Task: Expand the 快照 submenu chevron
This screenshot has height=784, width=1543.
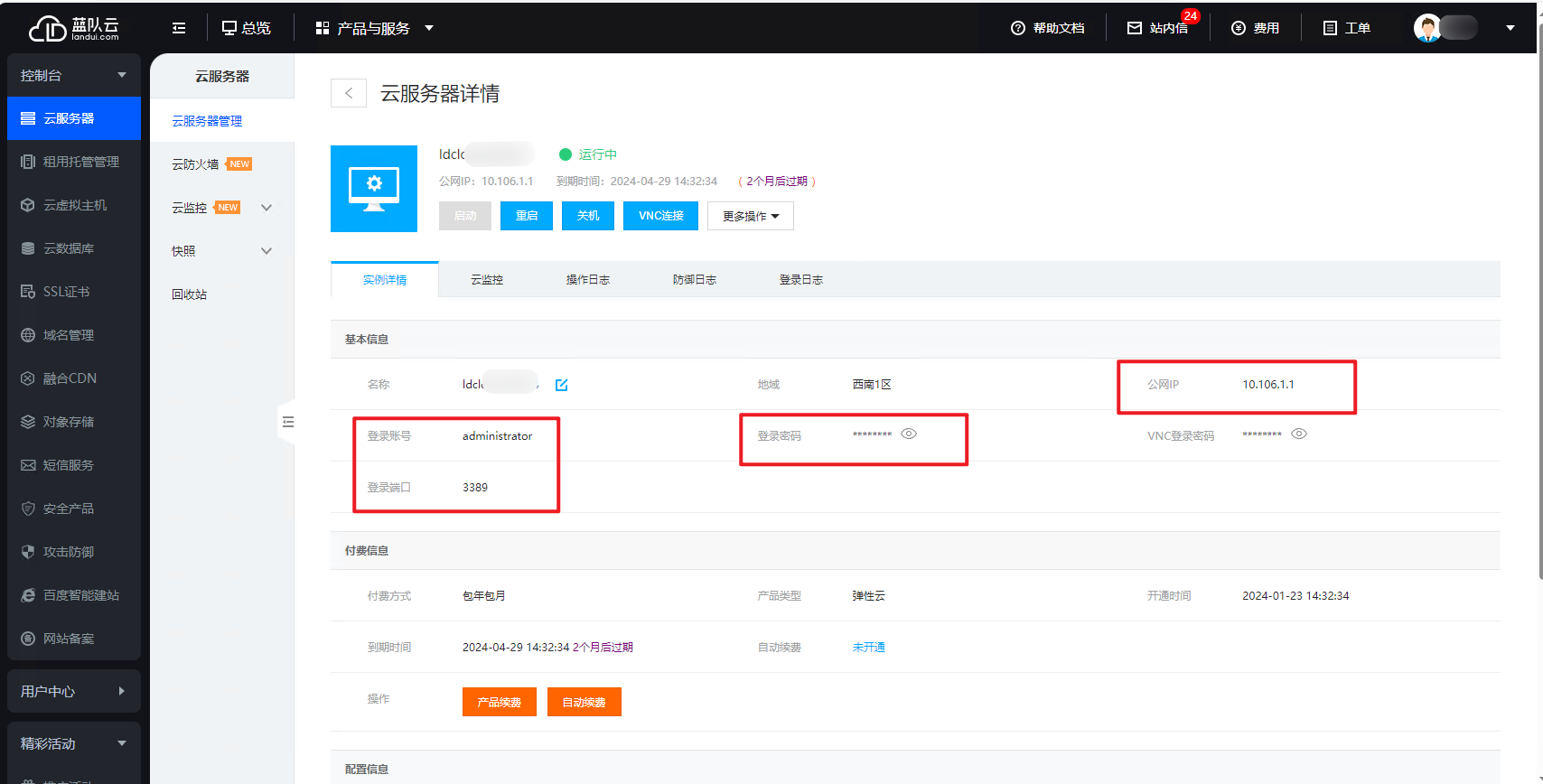Action: pos(267,251)
